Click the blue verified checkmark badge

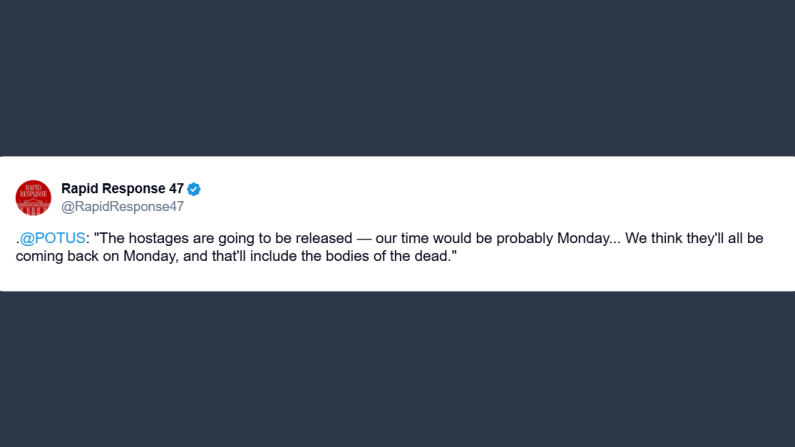pos(194,189)
